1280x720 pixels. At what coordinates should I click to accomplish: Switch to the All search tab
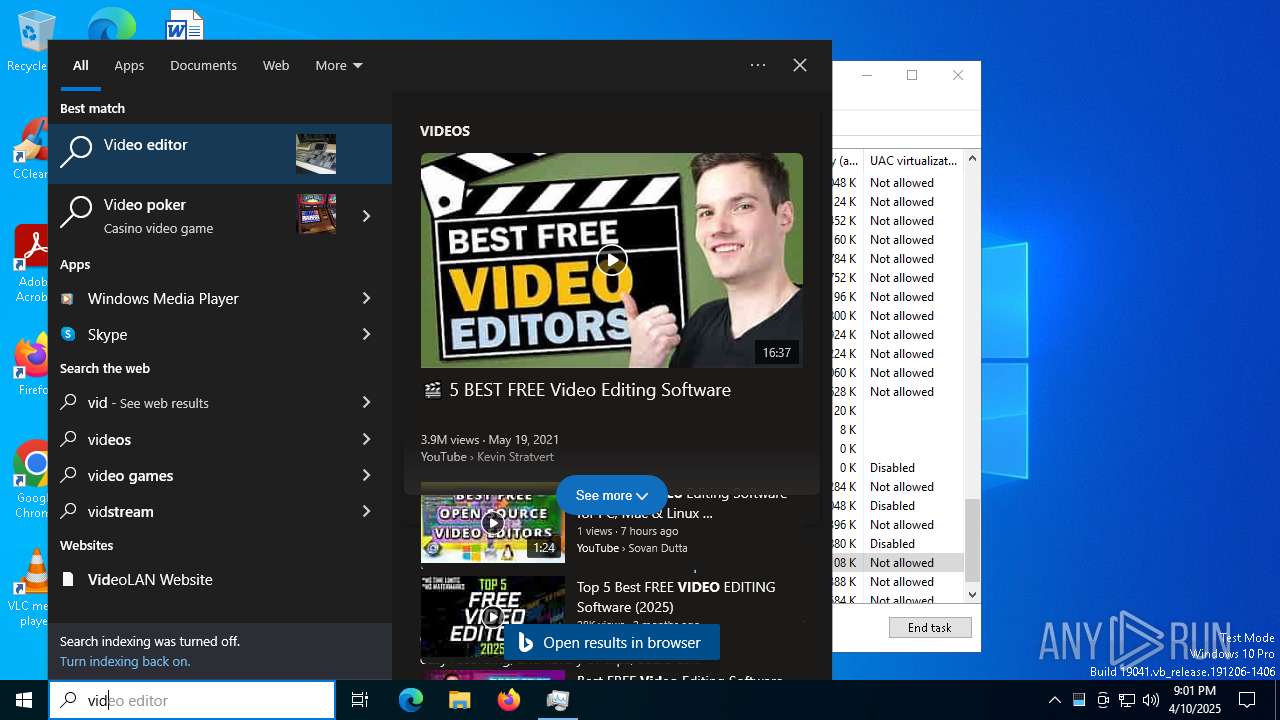80,65
